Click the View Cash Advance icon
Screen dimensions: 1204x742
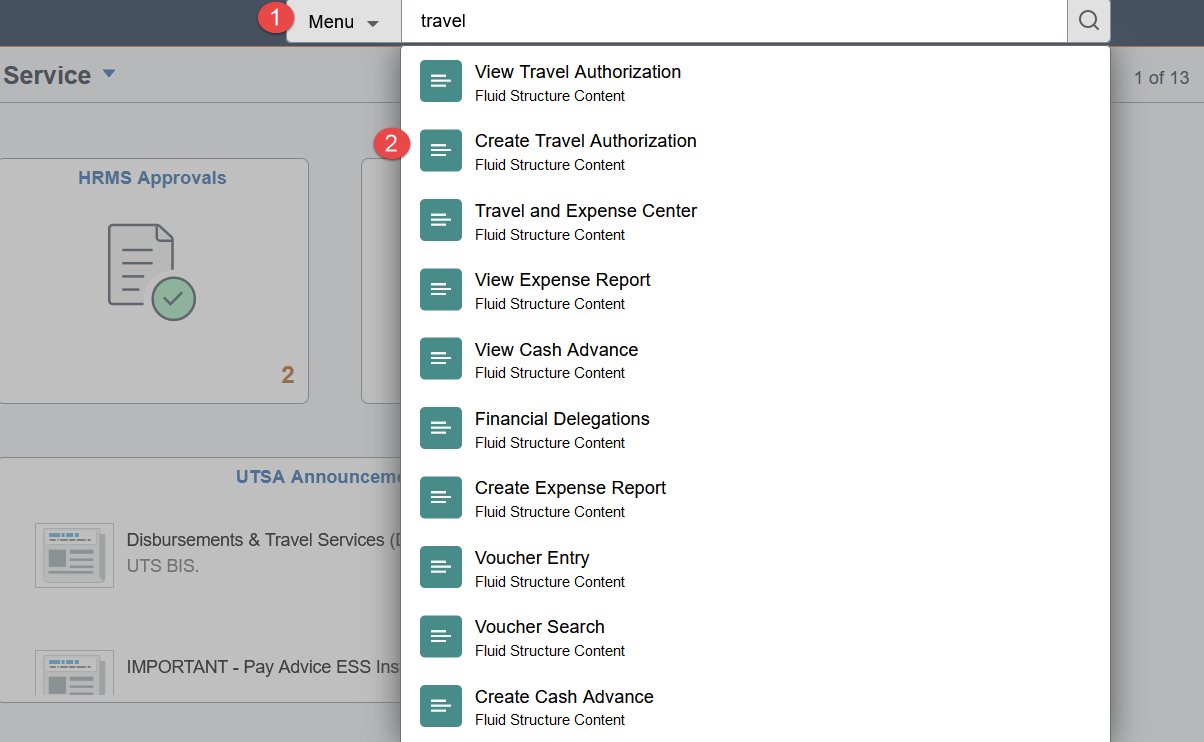pyautogui.click(x=441, y=359)
